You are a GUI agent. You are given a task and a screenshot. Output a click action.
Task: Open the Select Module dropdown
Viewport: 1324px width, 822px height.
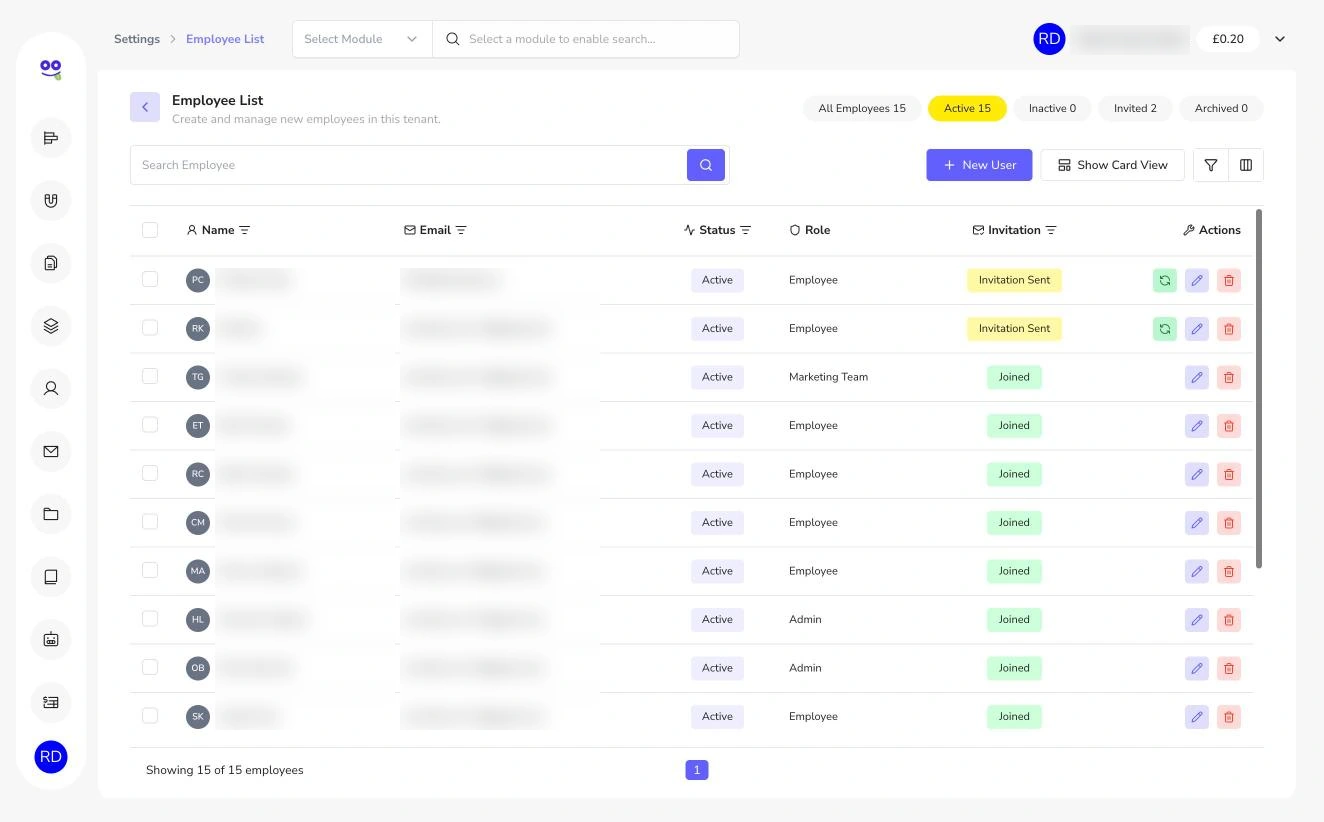click(362, 39)
